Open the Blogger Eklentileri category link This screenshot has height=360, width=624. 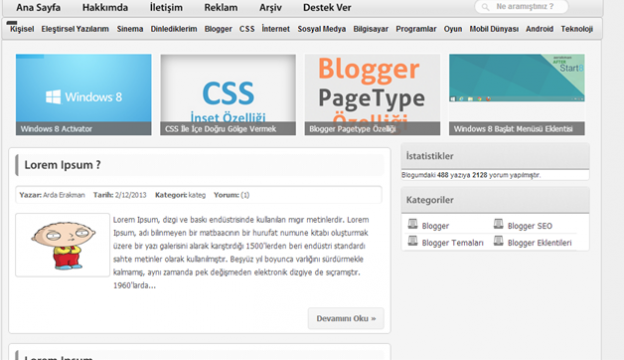click(x=539, y=243)
